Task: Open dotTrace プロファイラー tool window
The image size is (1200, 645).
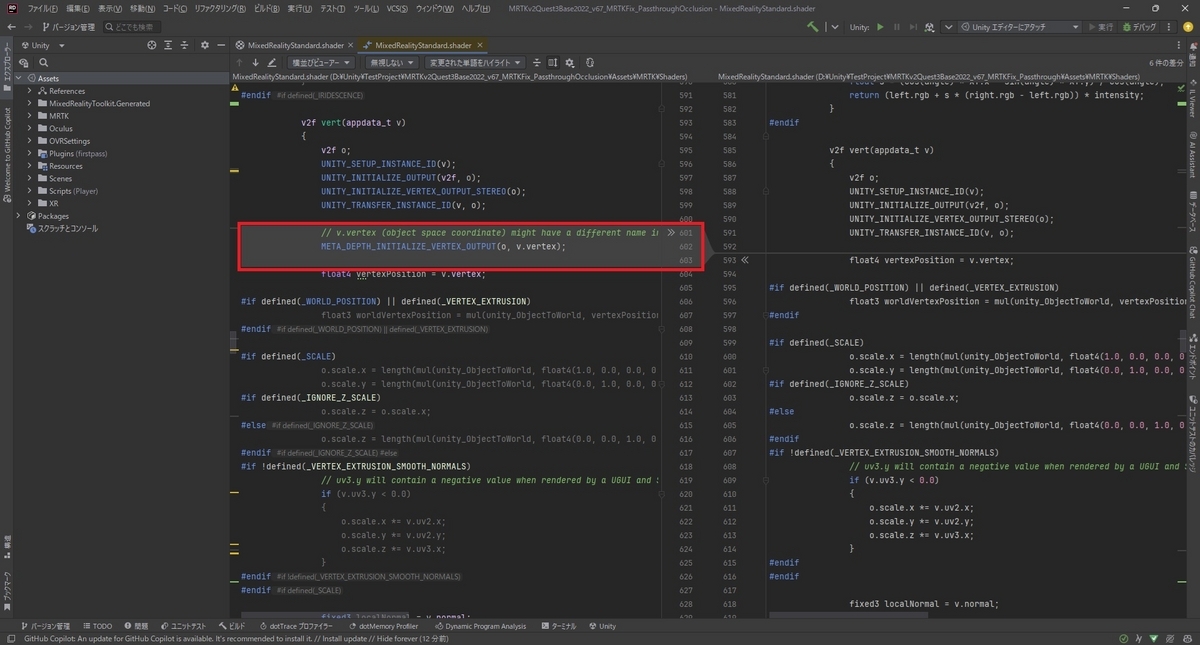Action: (x=297, y=626)
